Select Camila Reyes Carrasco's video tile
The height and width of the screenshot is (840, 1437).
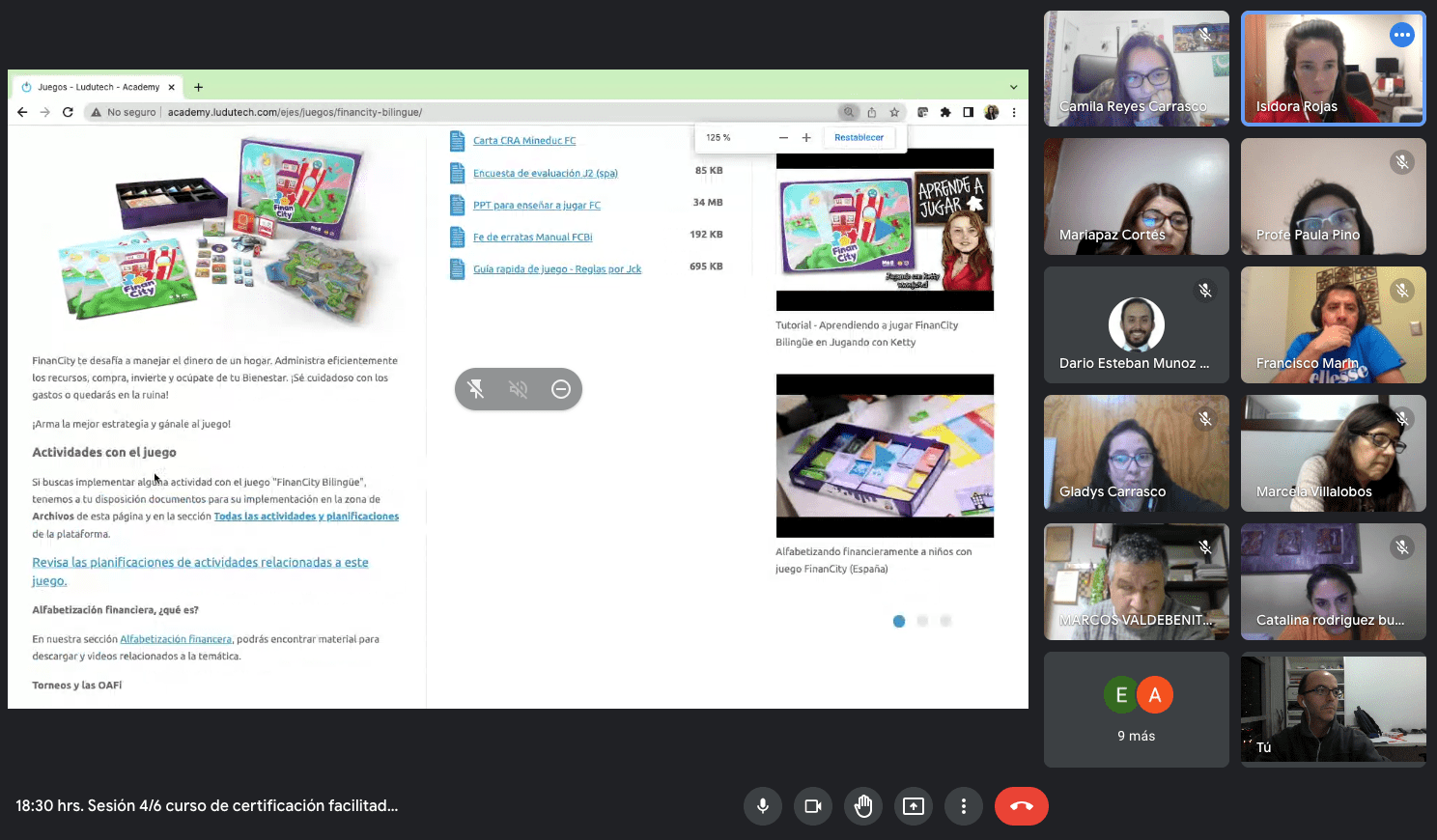pos(1137,69)
